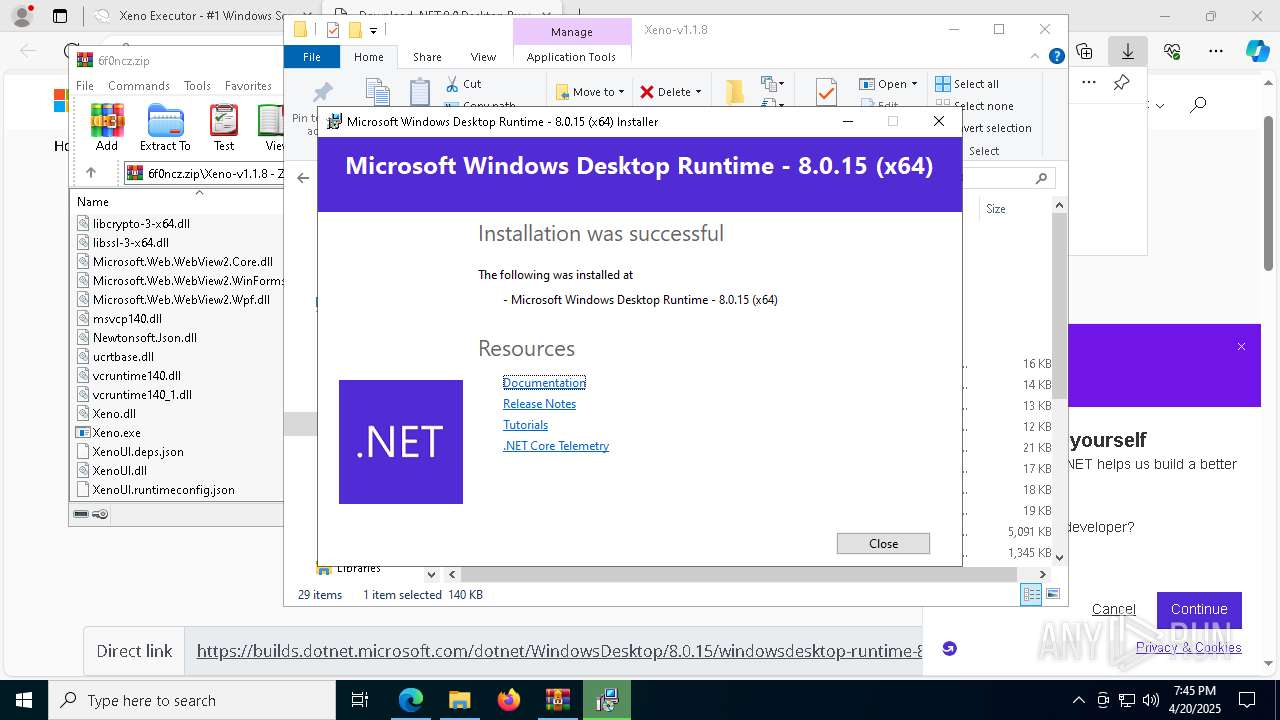Click WinRAR Test toolbar icon
This screenshot has width=1280, height=720.
[224, 127]
